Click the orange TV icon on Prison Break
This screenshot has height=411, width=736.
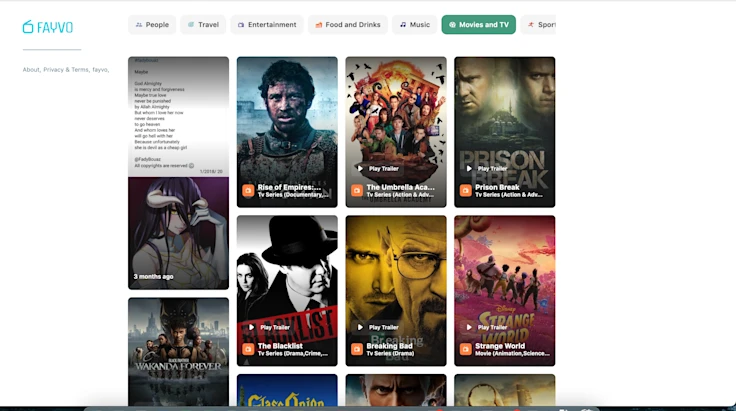465,190
